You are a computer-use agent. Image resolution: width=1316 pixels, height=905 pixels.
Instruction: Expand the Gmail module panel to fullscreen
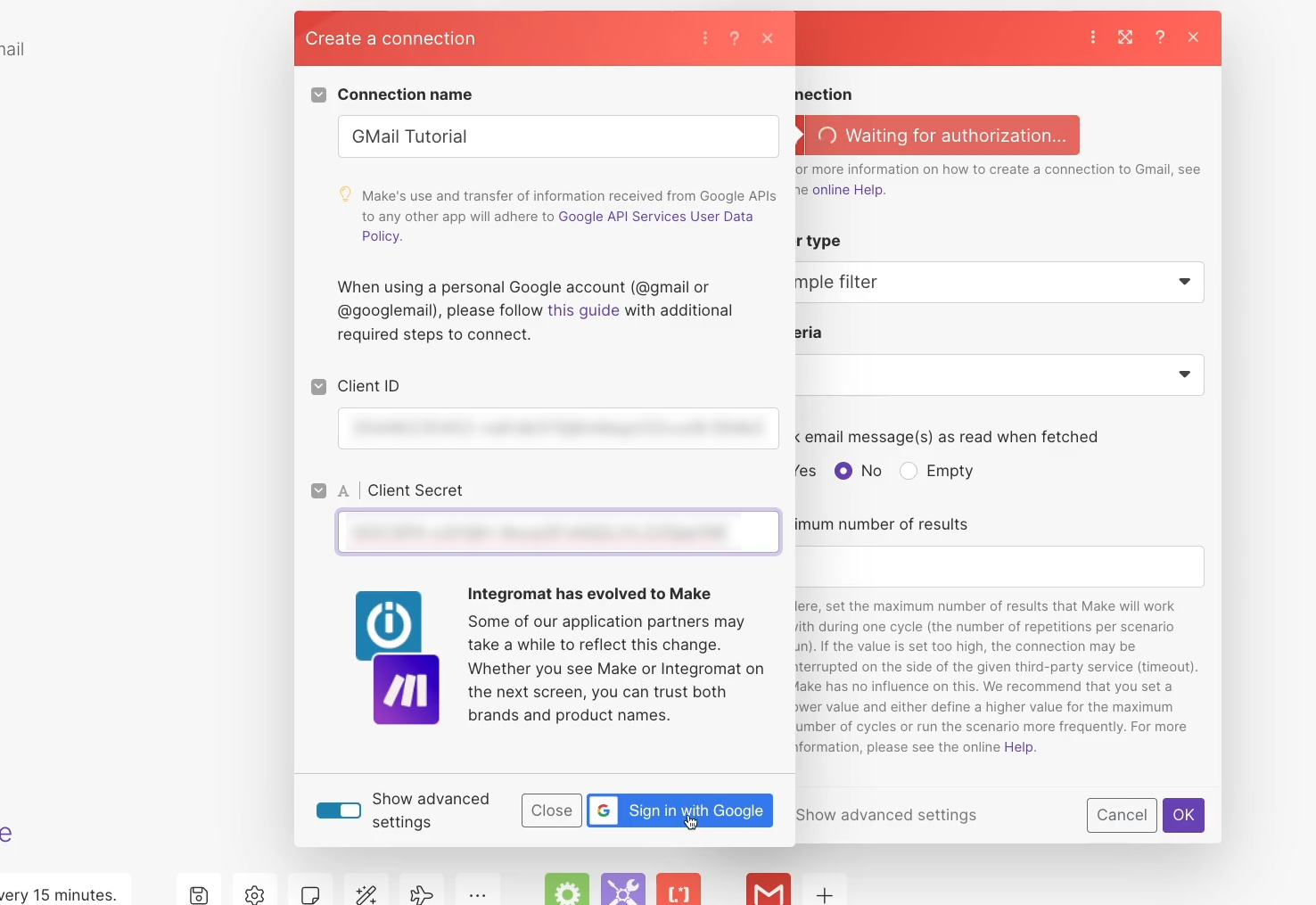[x=1125, y=37]
